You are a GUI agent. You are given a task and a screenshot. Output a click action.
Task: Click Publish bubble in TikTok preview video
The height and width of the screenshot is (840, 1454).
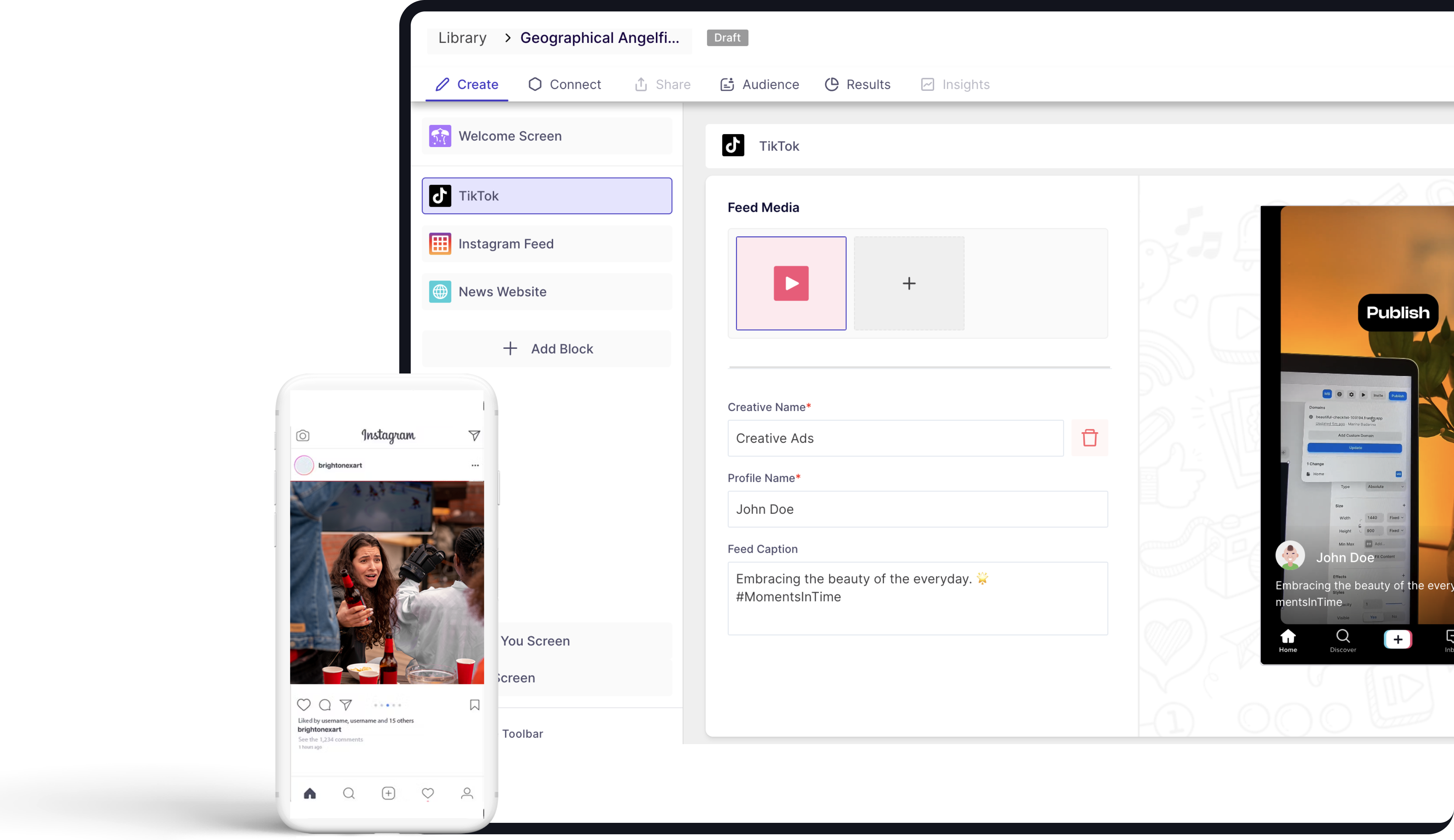[1397, 312]
